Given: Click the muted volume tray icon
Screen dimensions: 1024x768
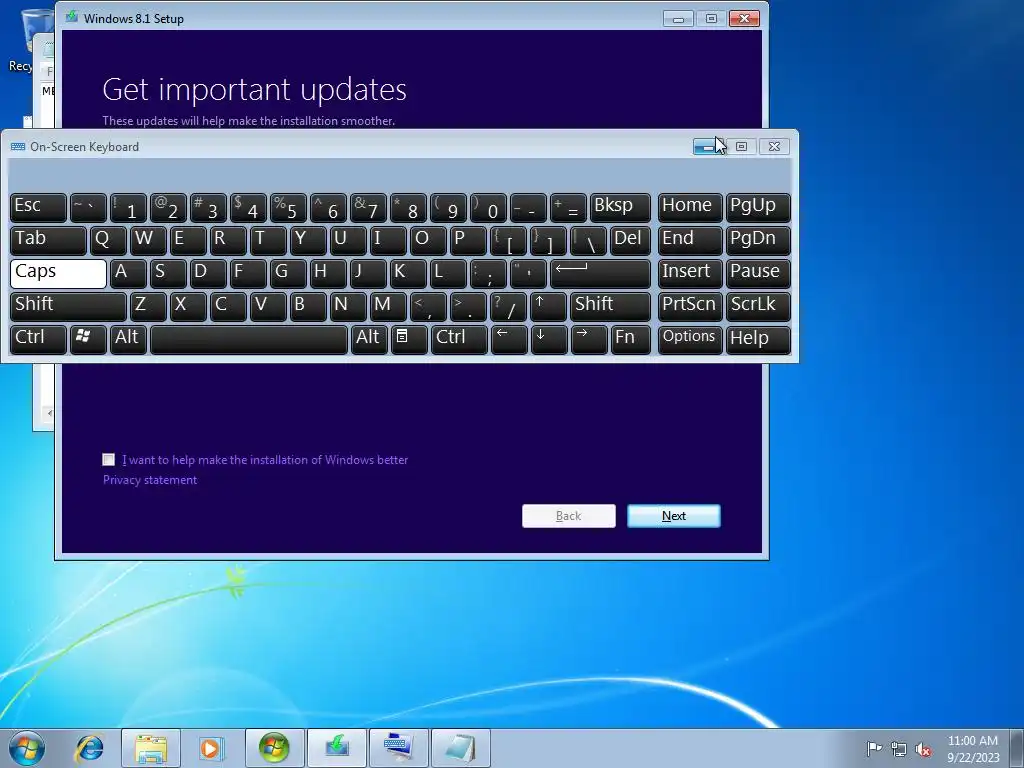Looking at the screenshot, I should click(923, 748).
